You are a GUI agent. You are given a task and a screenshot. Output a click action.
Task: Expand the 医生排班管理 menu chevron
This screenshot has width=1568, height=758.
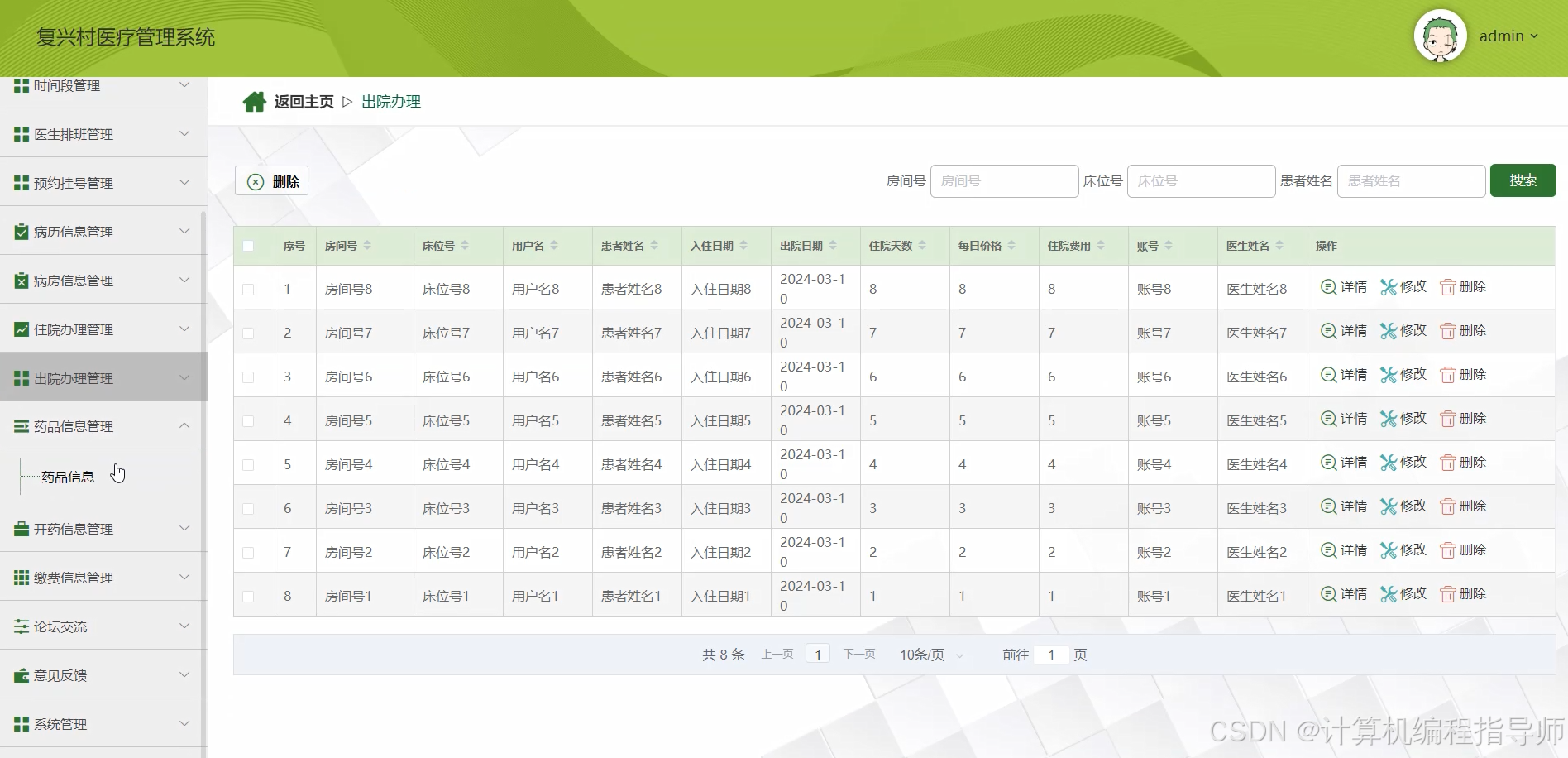tap(184, 133)
